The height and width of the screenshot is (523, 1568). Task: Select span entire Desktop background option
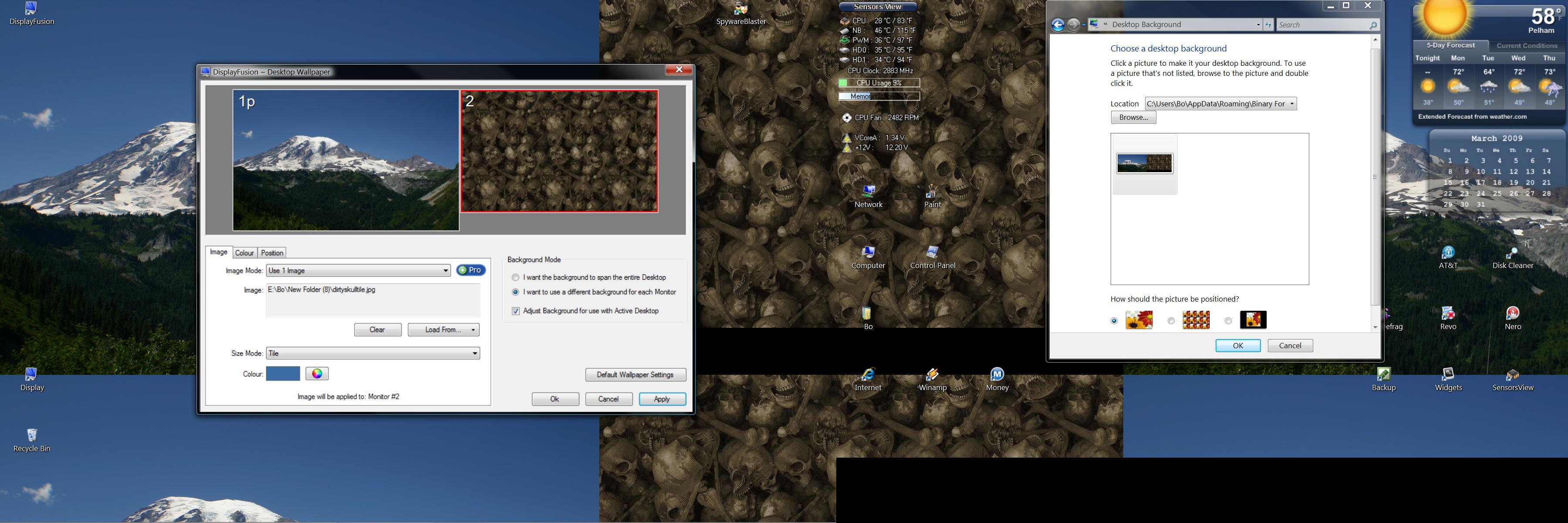coord(516,278)
